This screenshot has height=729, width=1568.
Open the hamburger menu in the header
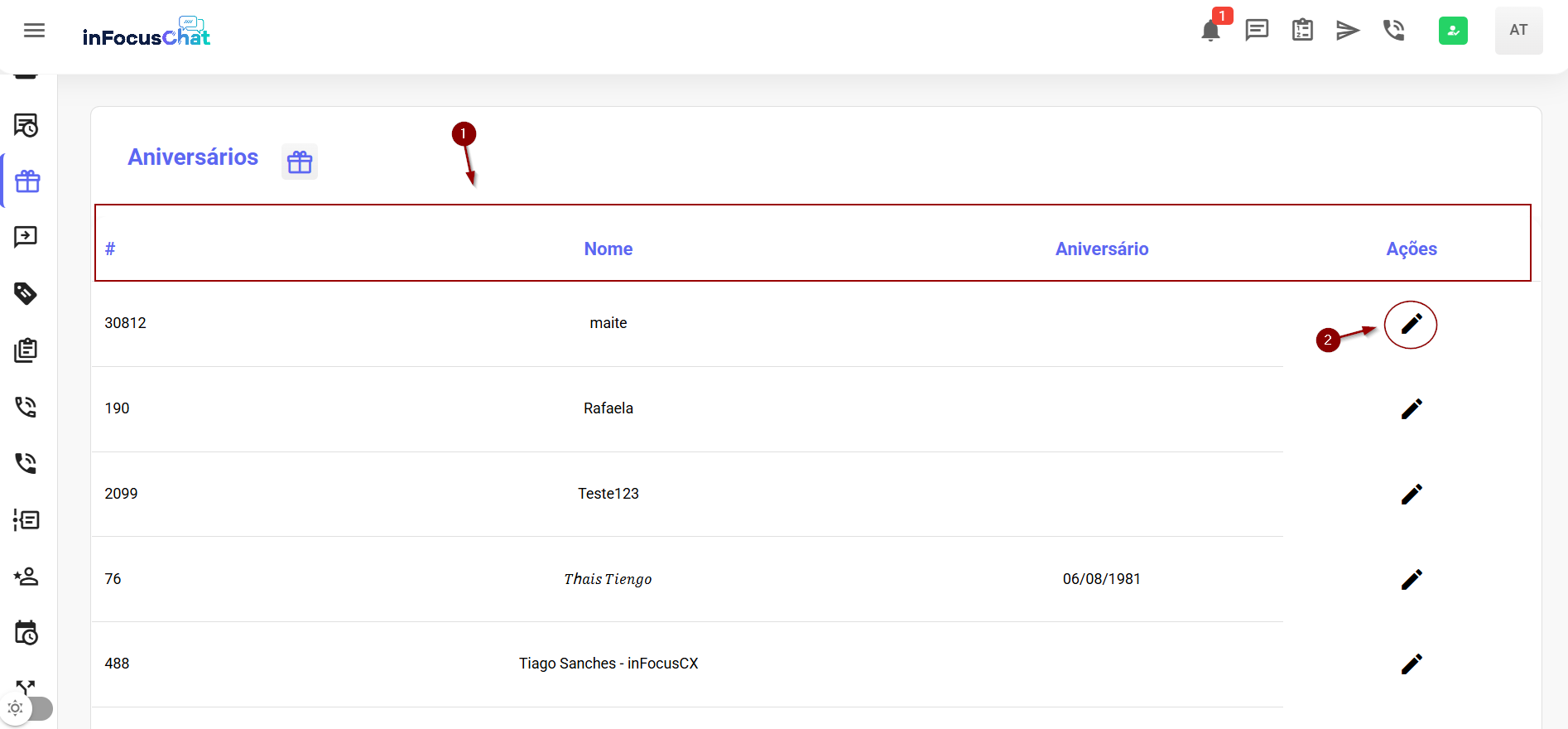(x=34, y=31)
